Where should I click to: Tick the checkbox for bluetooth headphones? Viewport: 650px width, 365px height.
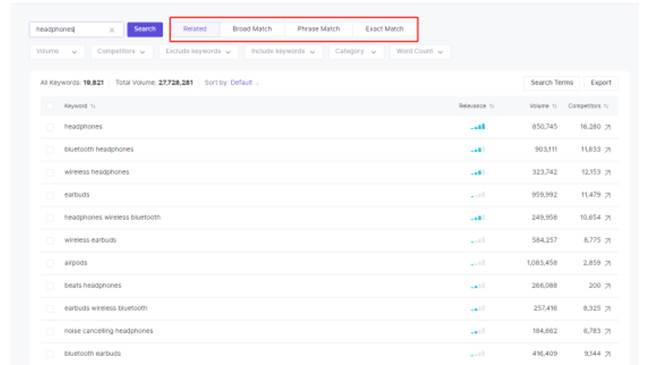tap(50, 150)
